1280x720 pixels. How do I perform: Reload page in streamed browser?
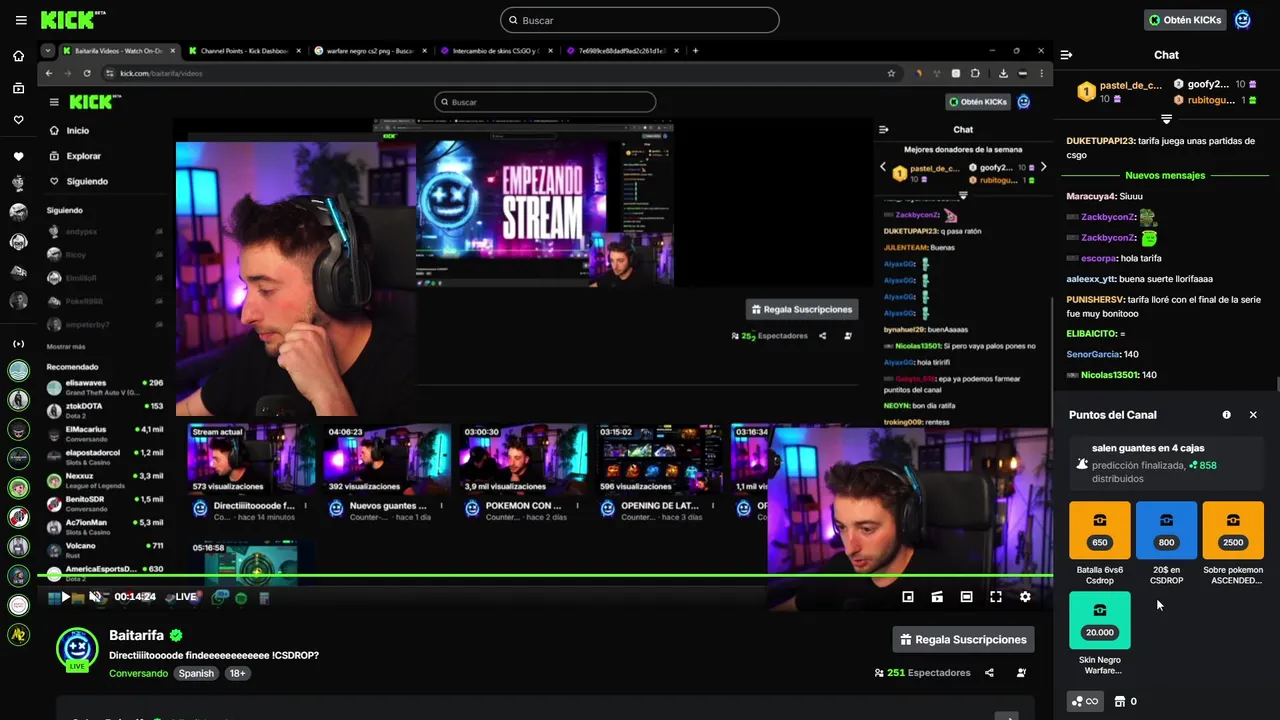coord(87,73)
